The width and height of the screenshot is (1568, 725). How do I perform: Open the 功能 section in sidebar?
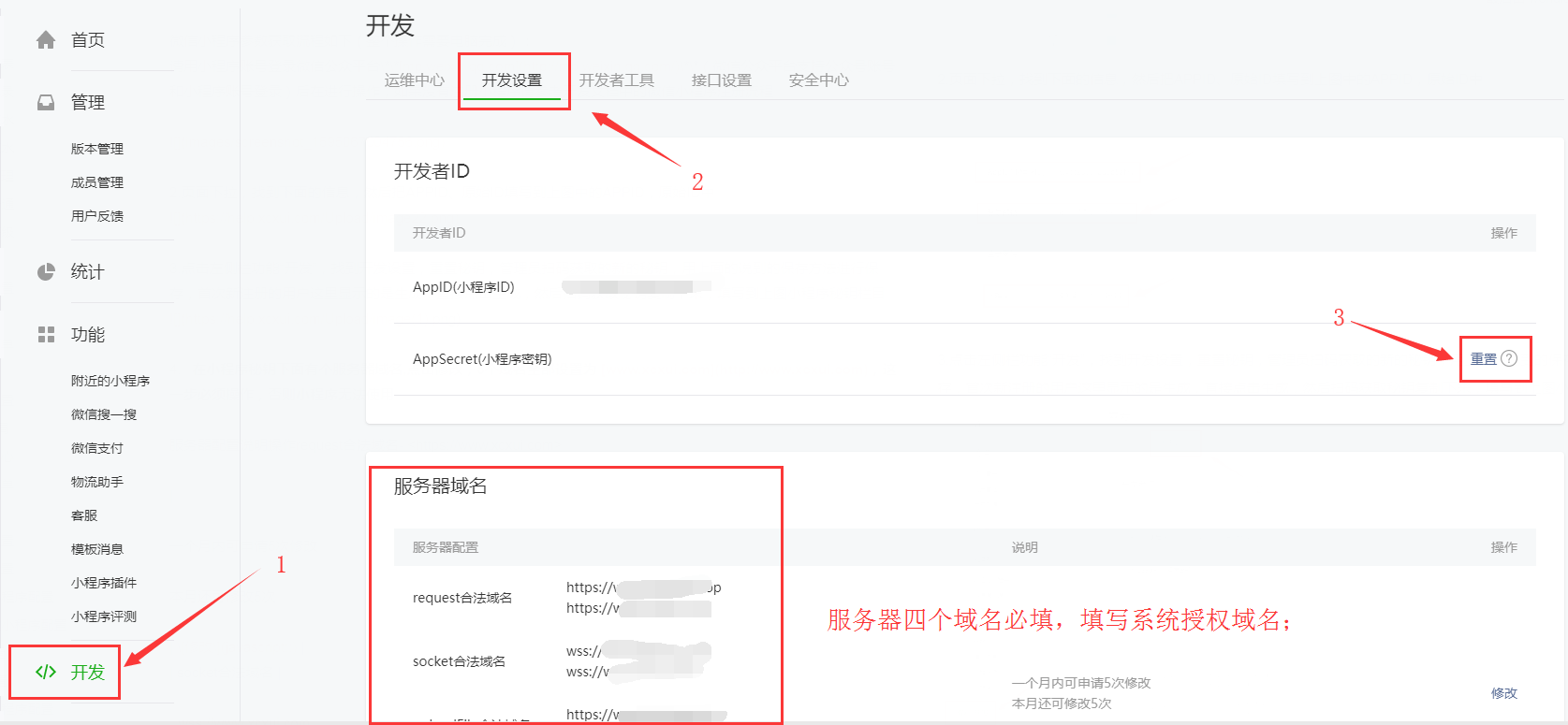[x=88, y=335]
